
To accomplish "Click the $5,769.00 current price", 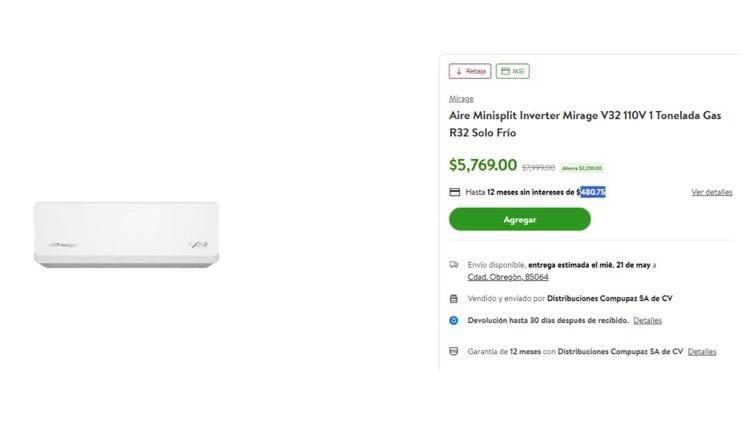I will pyautogui.click(x=483, y=165).
